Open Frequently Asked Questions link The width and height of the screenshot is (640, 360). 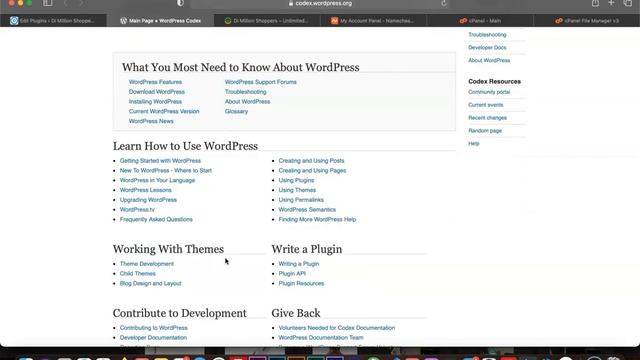tap(156, 220)
